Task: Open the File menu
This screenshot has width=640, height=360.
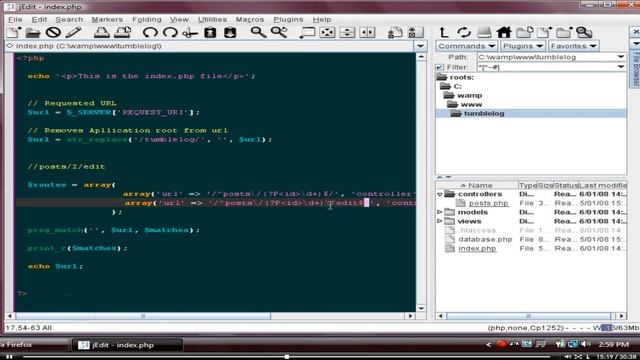Action: (x=15, y=19)
